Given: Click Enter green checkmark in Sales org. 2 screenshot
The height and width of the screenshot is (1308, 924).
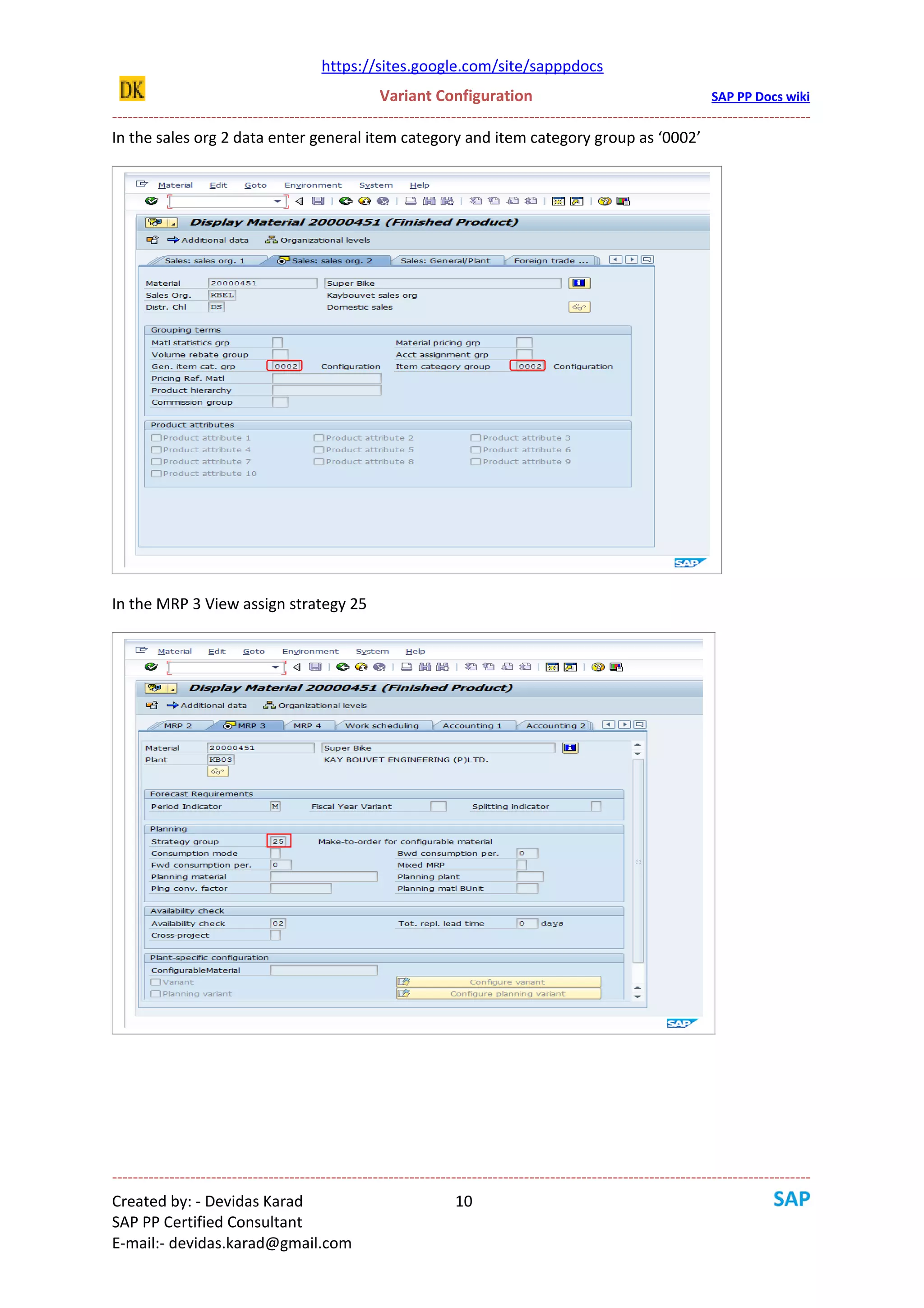Looking at the screenshot, I should tap(151, 201).
